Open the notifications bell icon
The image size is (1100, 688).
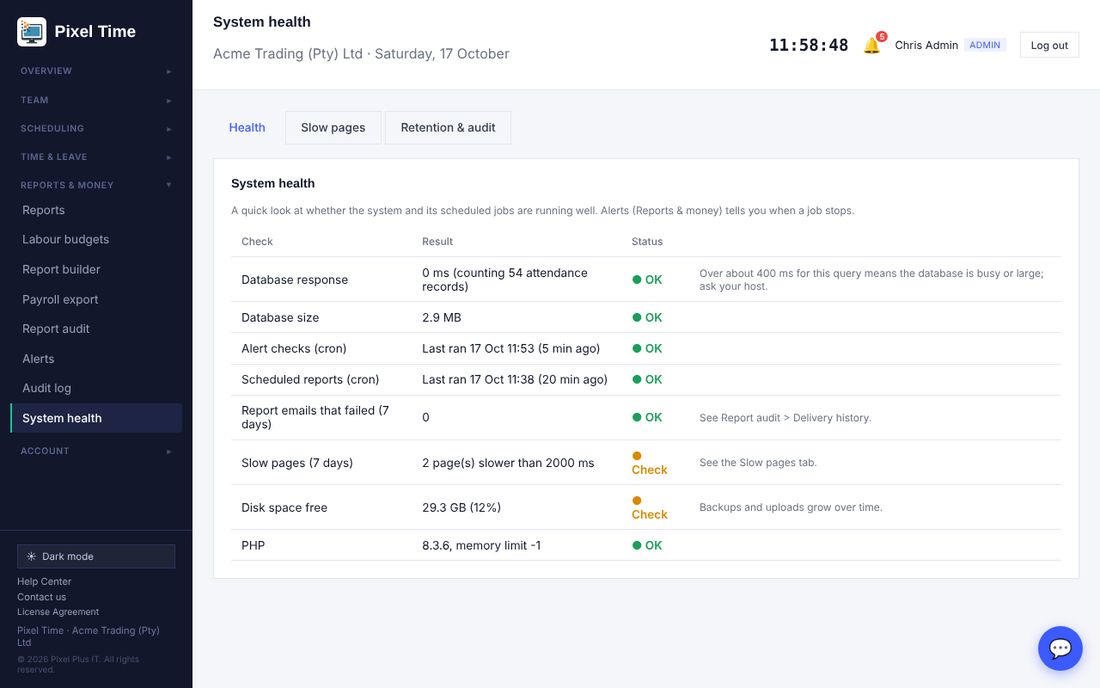coord(871,46)
